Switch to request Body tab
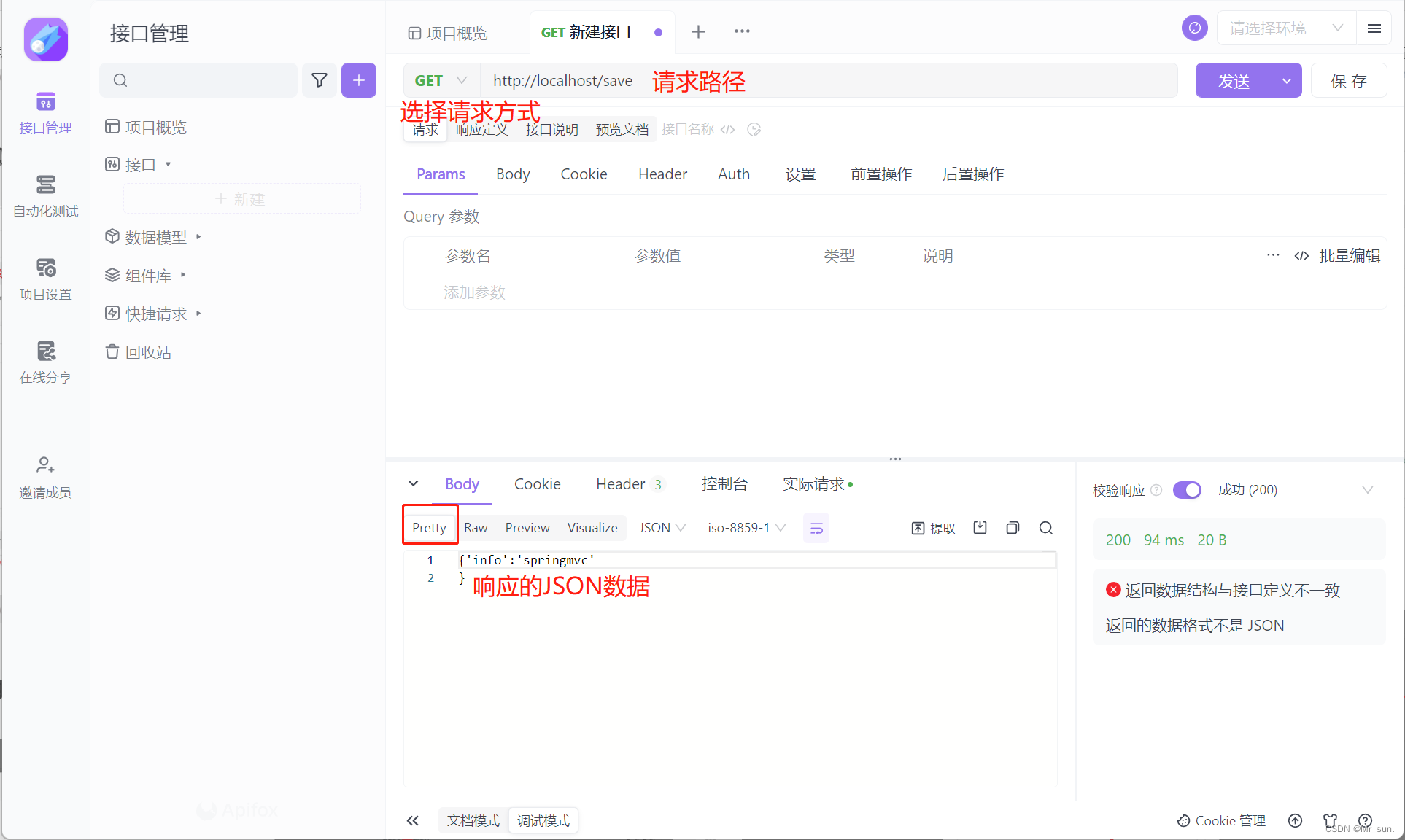 tap(513, 174)
